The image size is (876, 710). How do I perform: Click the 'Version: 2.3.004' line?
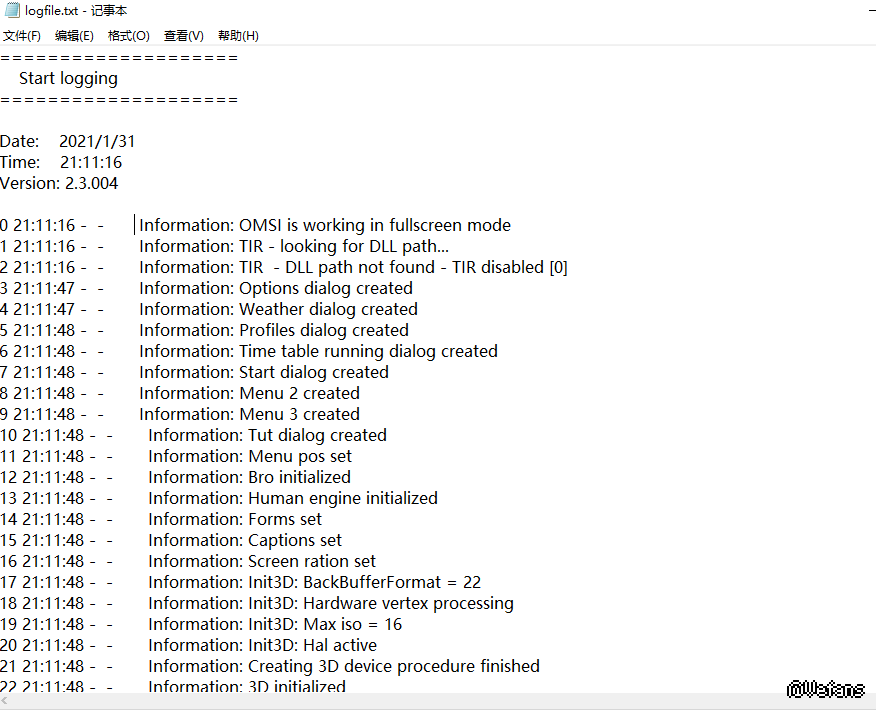pos(59,183)
